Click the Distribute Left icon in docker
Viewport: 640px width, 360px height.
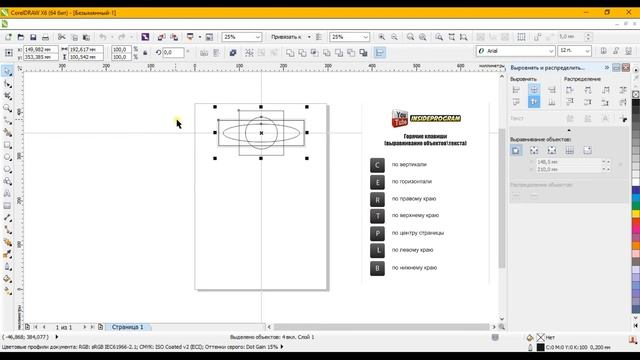[x=570, y=90]
